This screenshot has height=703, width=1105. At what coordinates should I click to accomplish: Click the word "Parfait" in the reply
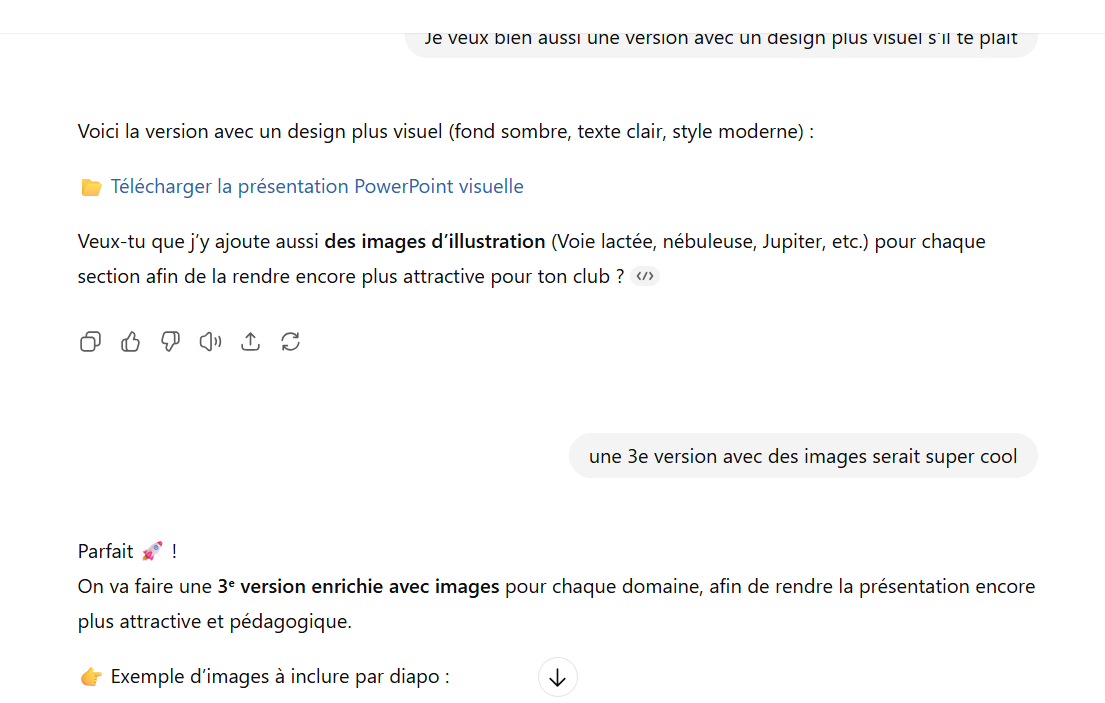click(x=106, y=552)
